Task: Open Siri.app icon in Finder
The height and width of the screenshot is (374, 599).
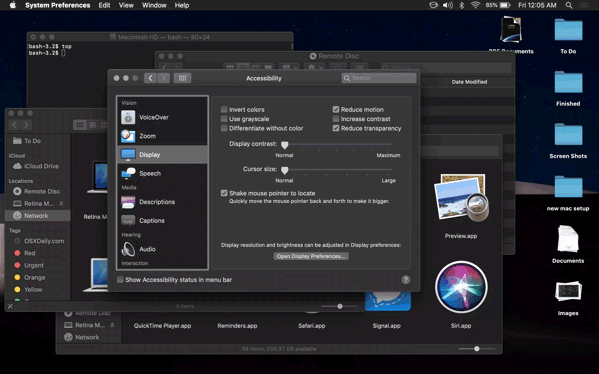Action: click(x=461, y=287)
